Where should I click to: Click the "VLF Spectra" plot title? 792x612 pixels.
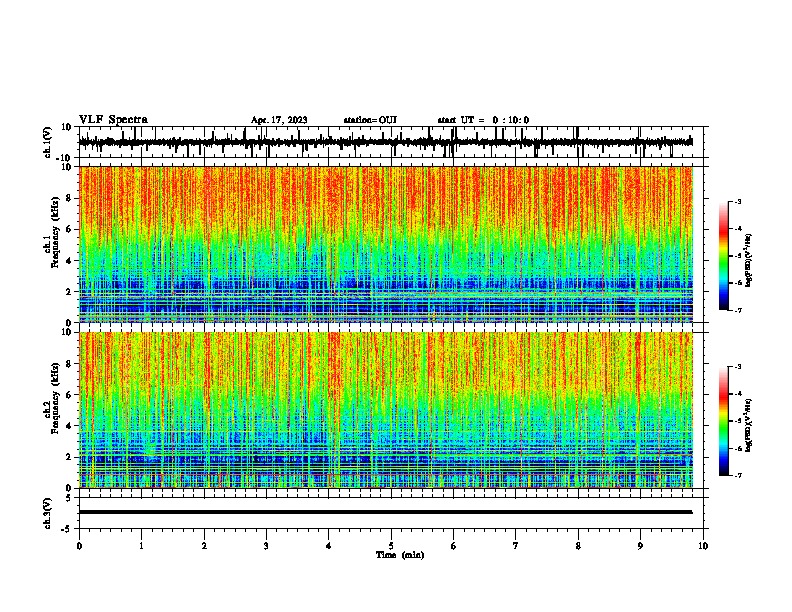point(113,120)
